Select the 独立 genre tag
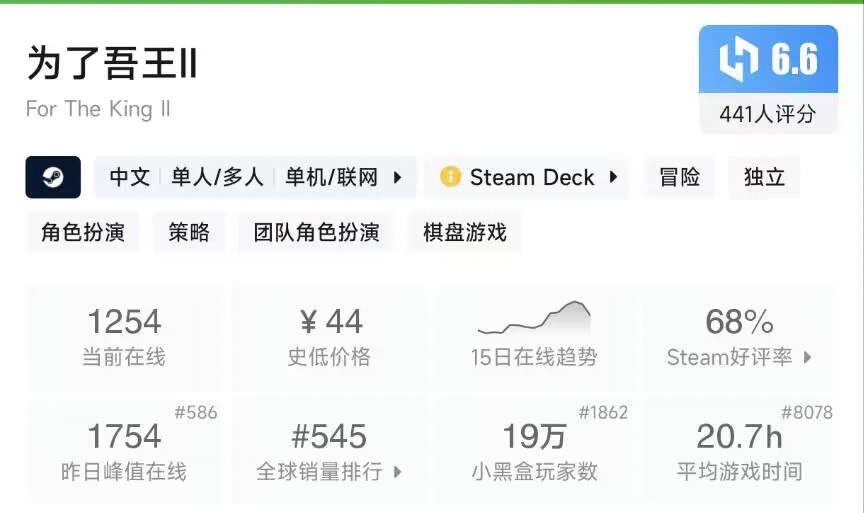864x513 pixels. pyautogui.click(x=764, y=178)
